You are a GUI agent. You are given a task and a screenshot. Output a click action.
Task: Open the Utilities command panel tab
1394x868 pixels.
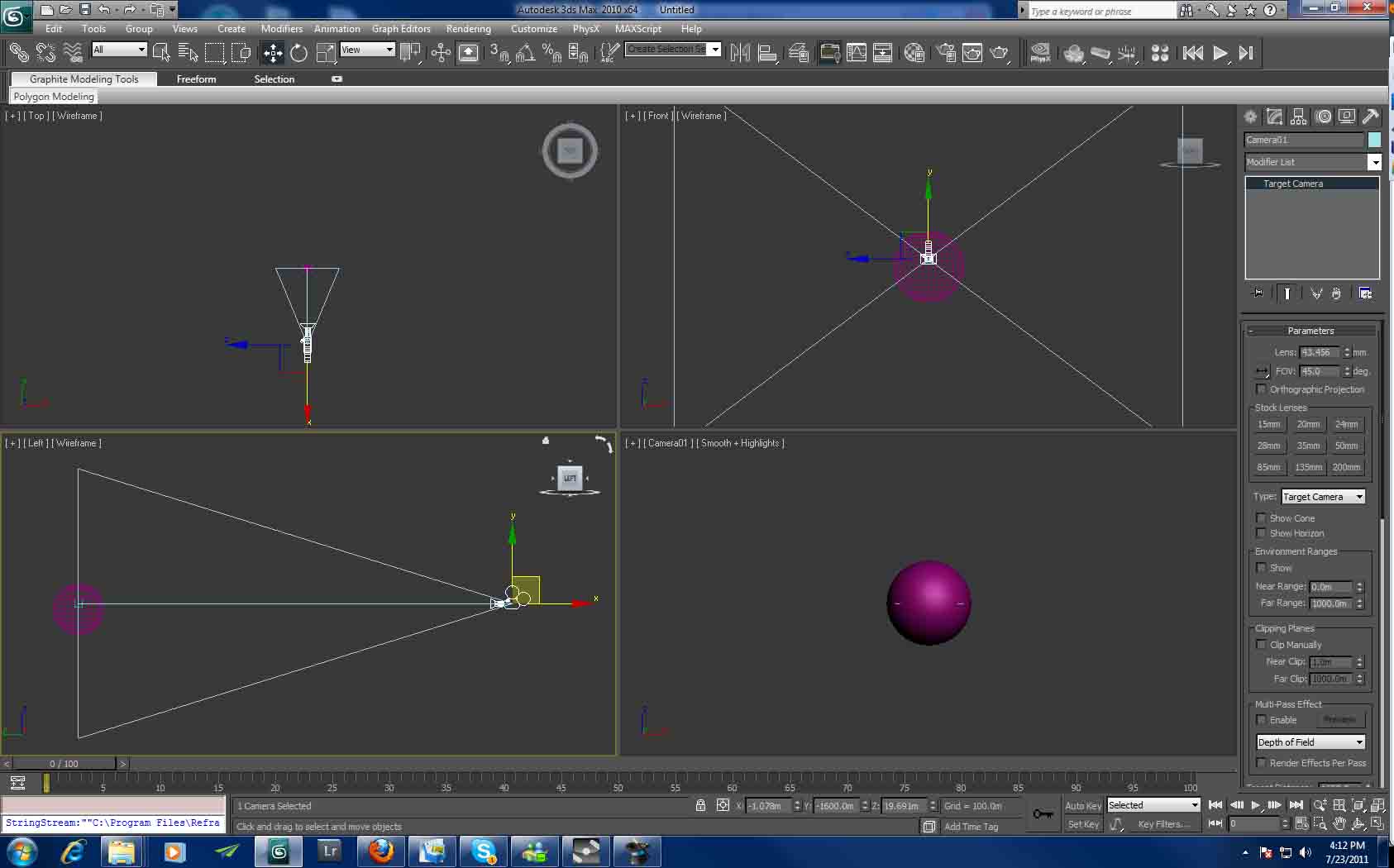coord(1371,117)
